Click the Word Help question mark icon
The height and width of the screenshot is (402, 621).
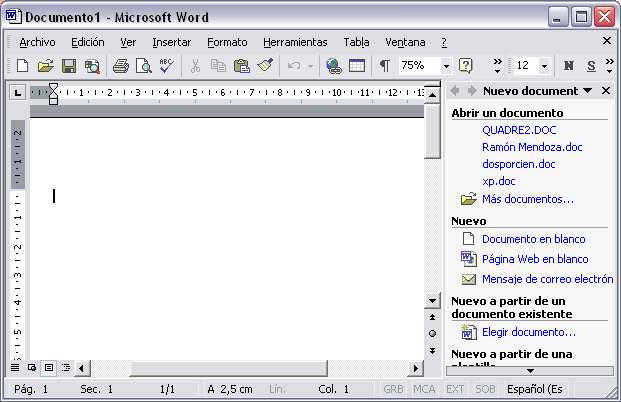click(x=465, y=66)
